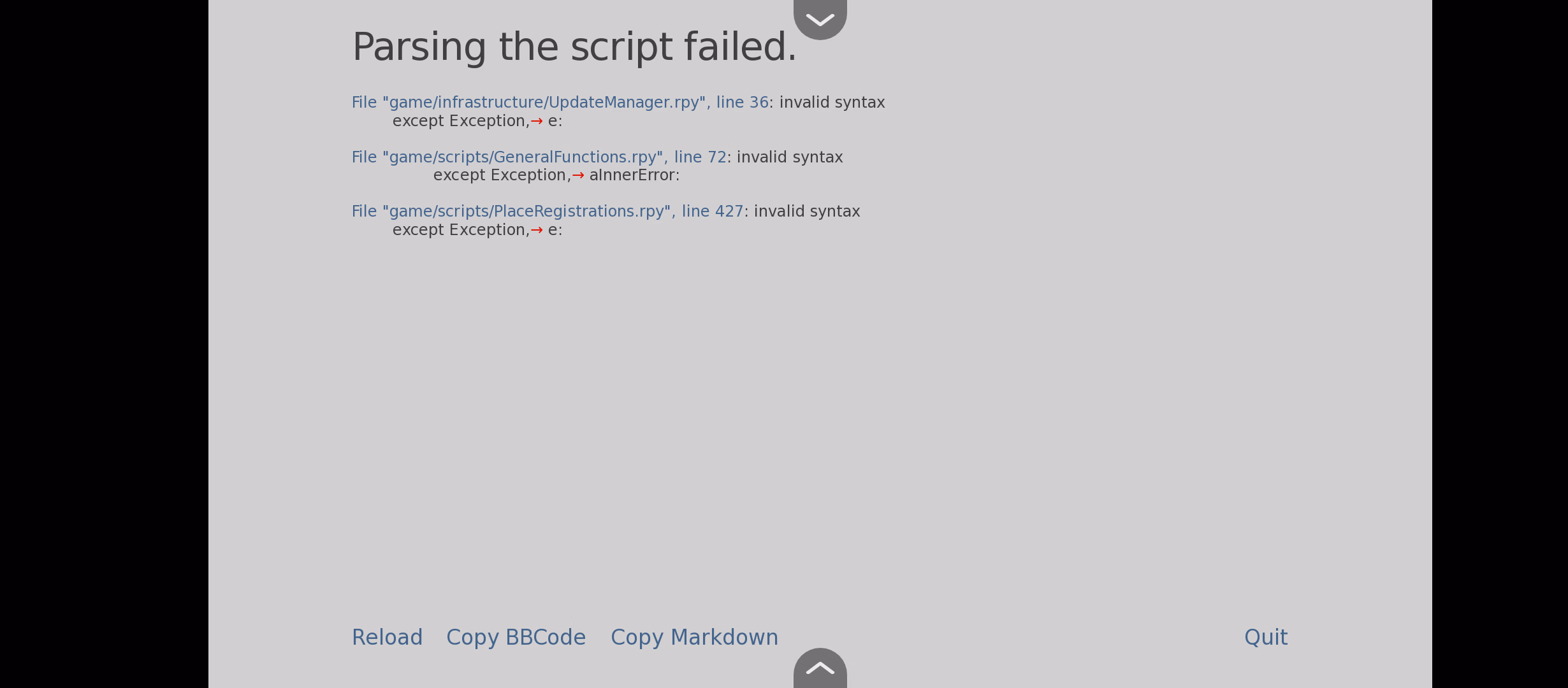Click Copy Markdown

[694, 638]
